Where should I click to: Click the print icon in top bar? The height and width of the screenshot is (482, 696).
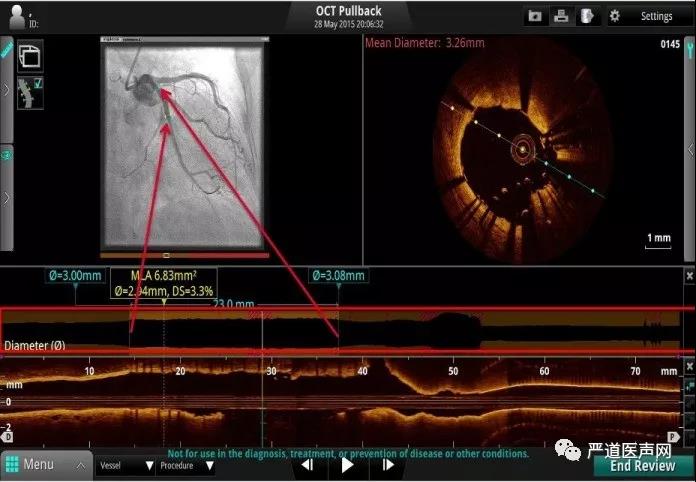click(x=562, y=16)
